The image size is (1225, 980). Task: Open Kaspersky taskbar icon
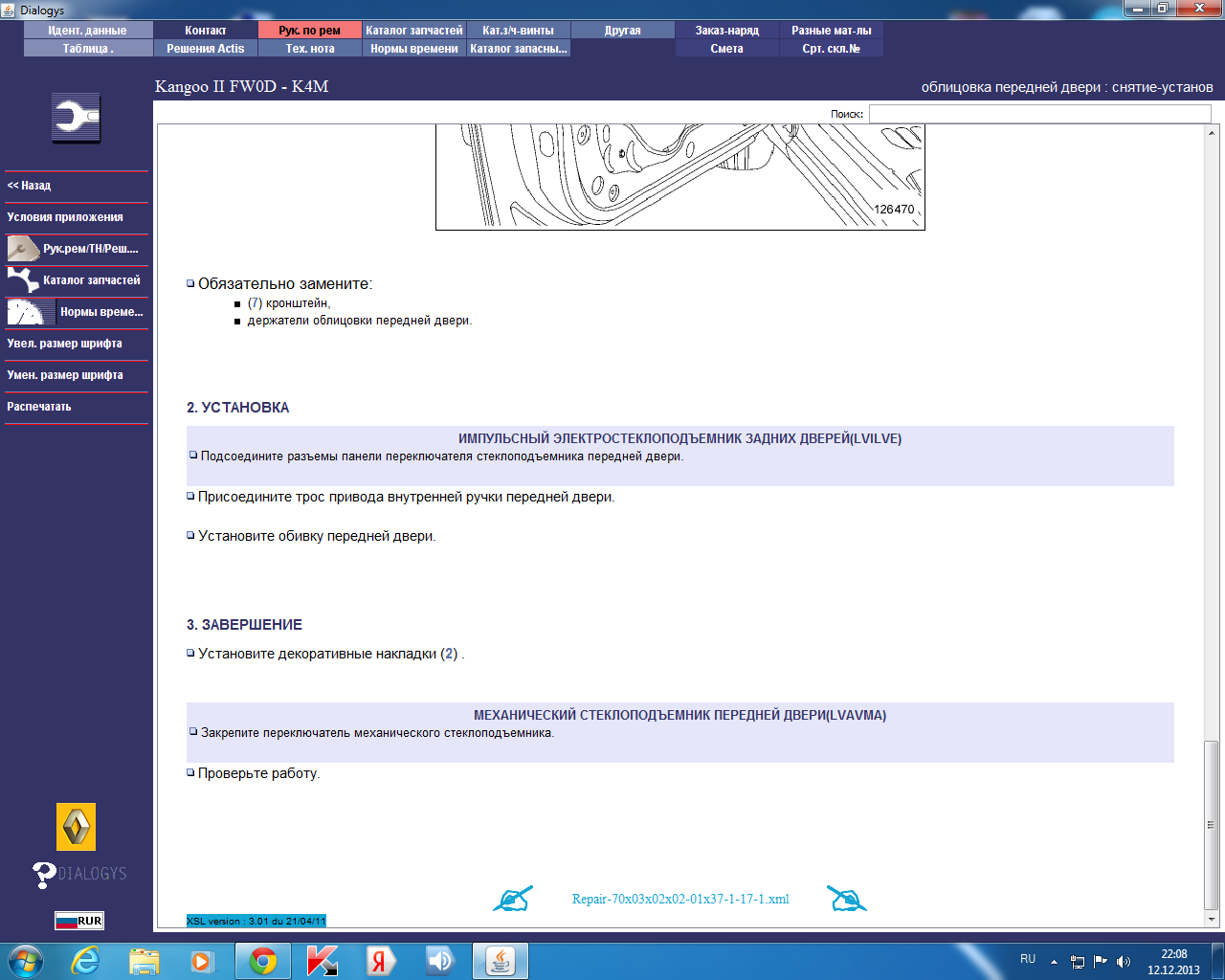[x=323, y=961]
